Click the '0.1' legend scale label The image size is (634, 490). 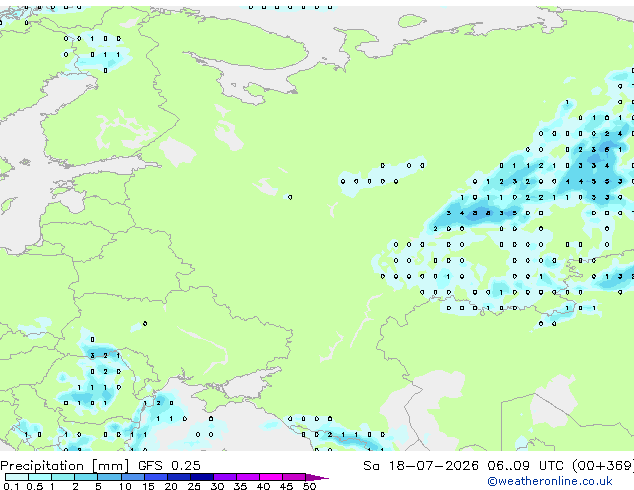11,486
